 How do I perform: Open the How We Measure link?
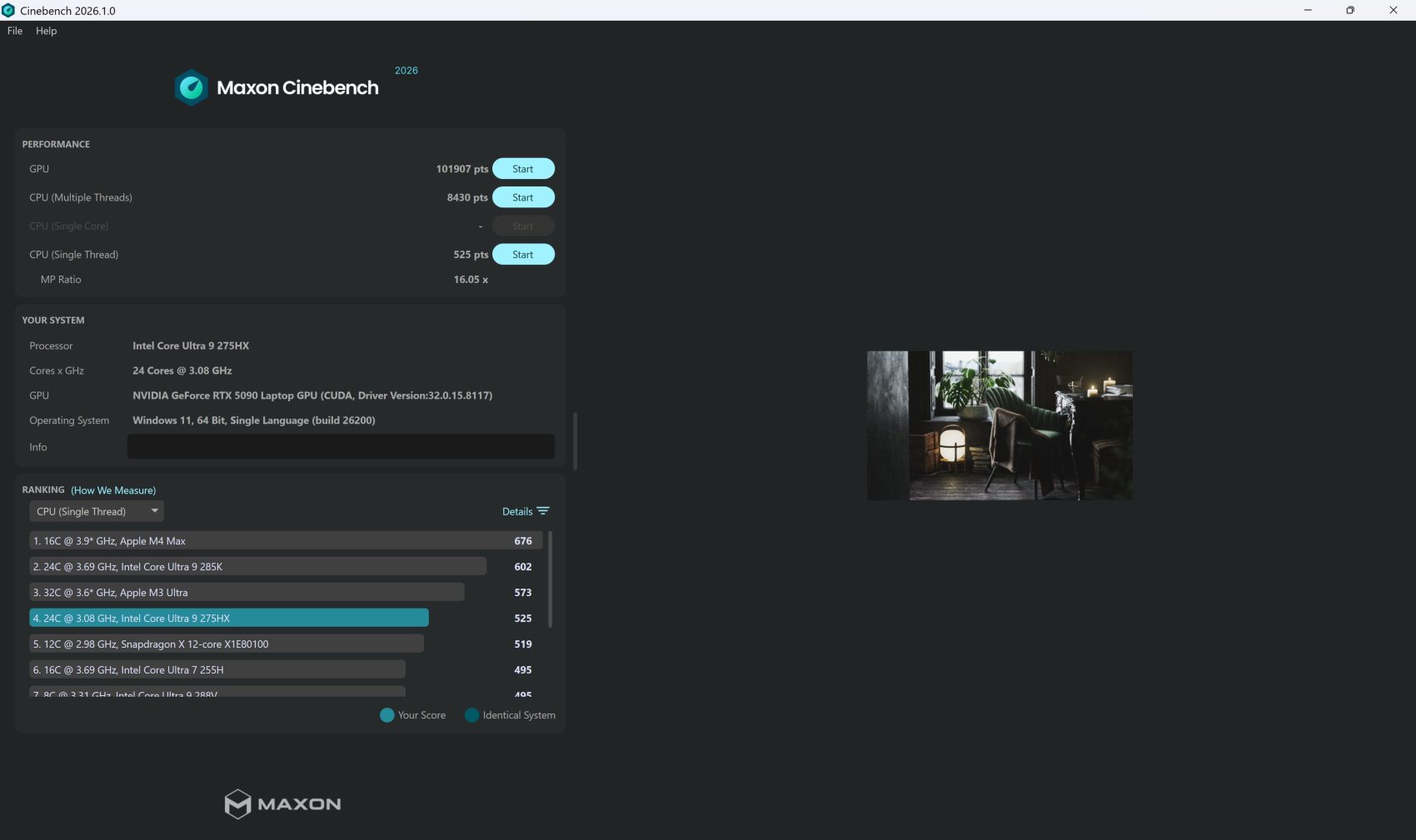coord(113,490)
